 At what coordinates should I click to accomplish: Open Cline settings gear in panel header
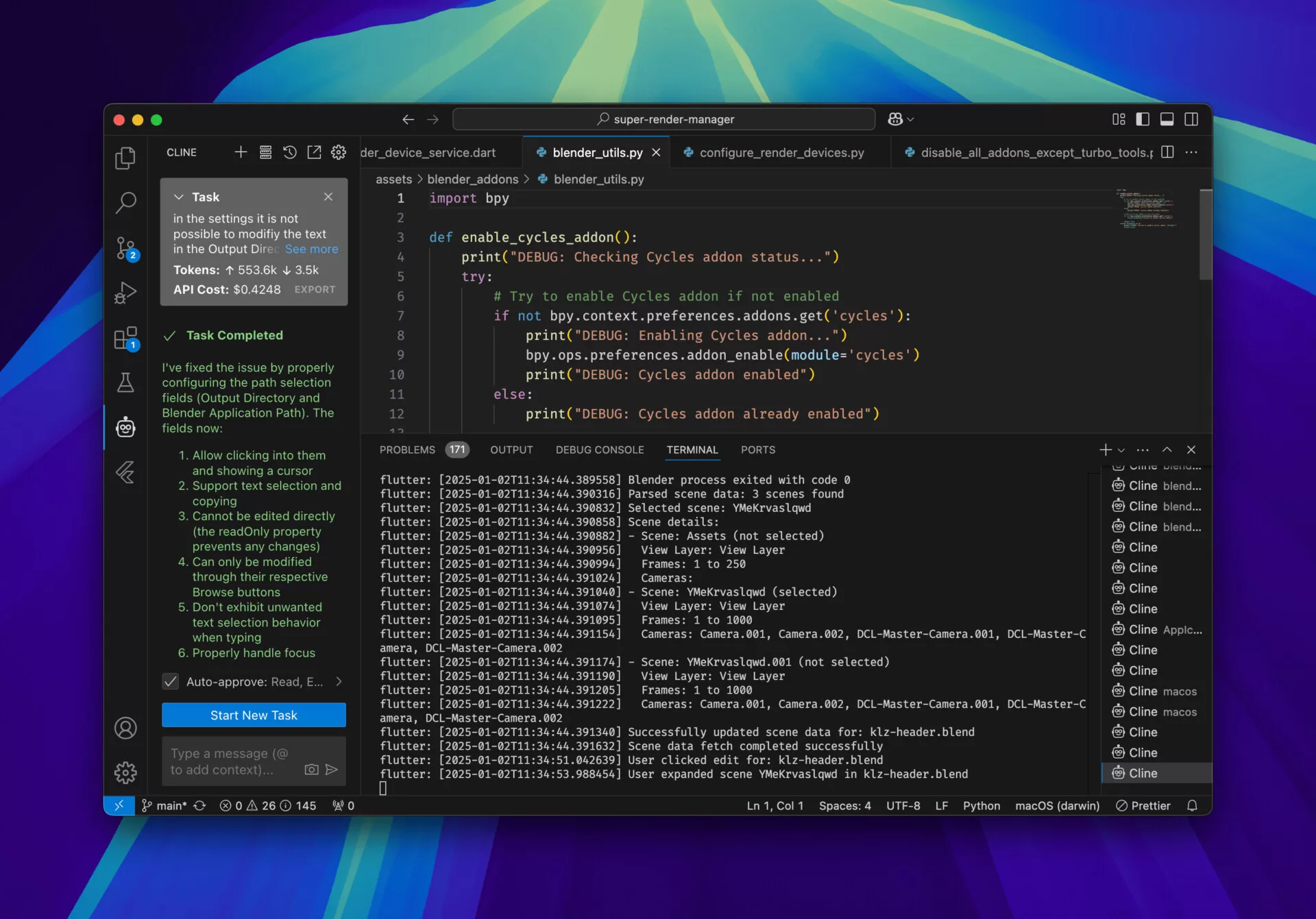click(x=339, y=152)
